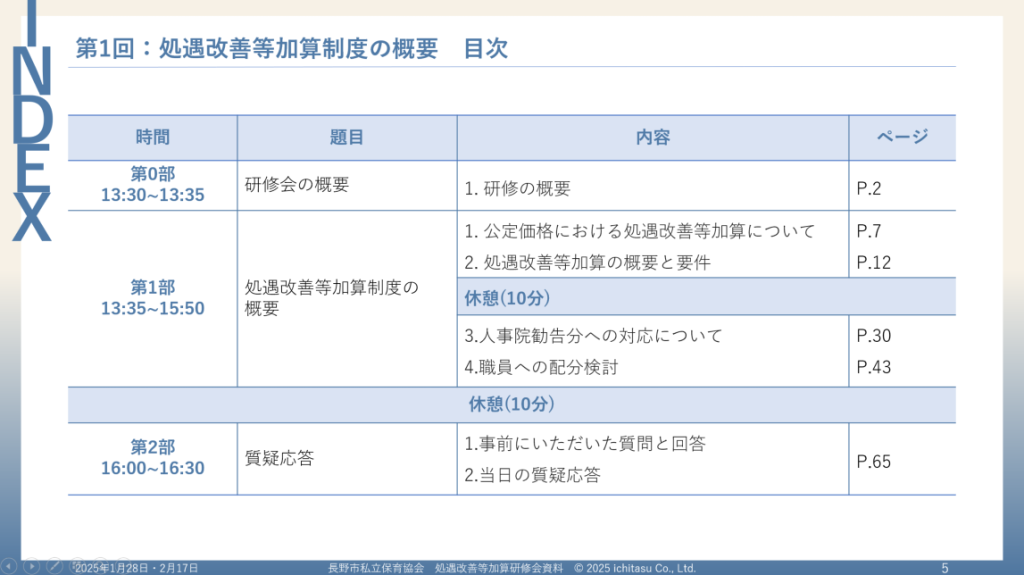Click 1. 公定価格における処遇改善等加算について
The height and width of the screenshot is (575, 1024).
click(640, 231)
